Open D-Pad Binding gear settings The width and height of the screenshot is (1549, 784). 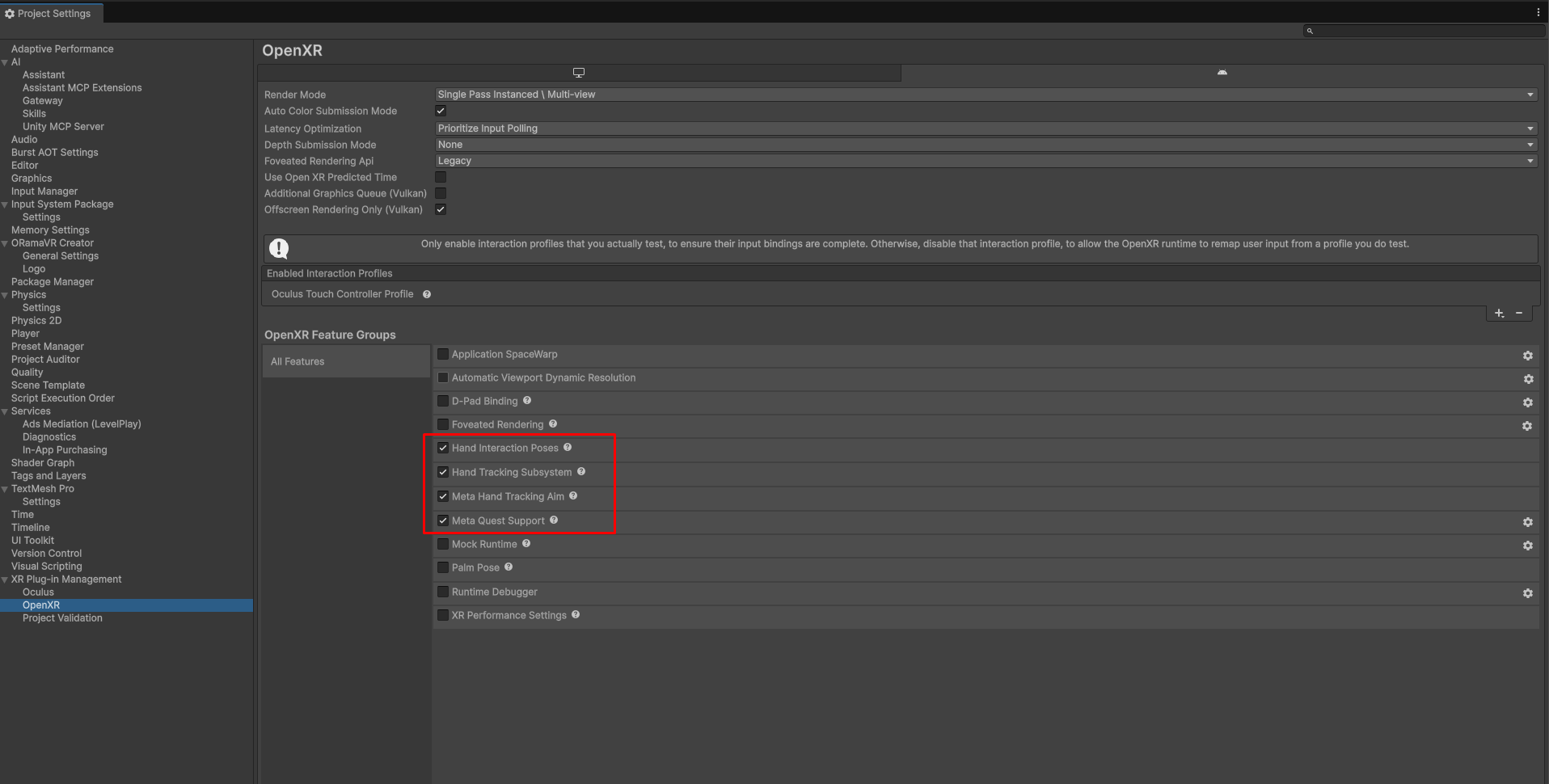1528,403
